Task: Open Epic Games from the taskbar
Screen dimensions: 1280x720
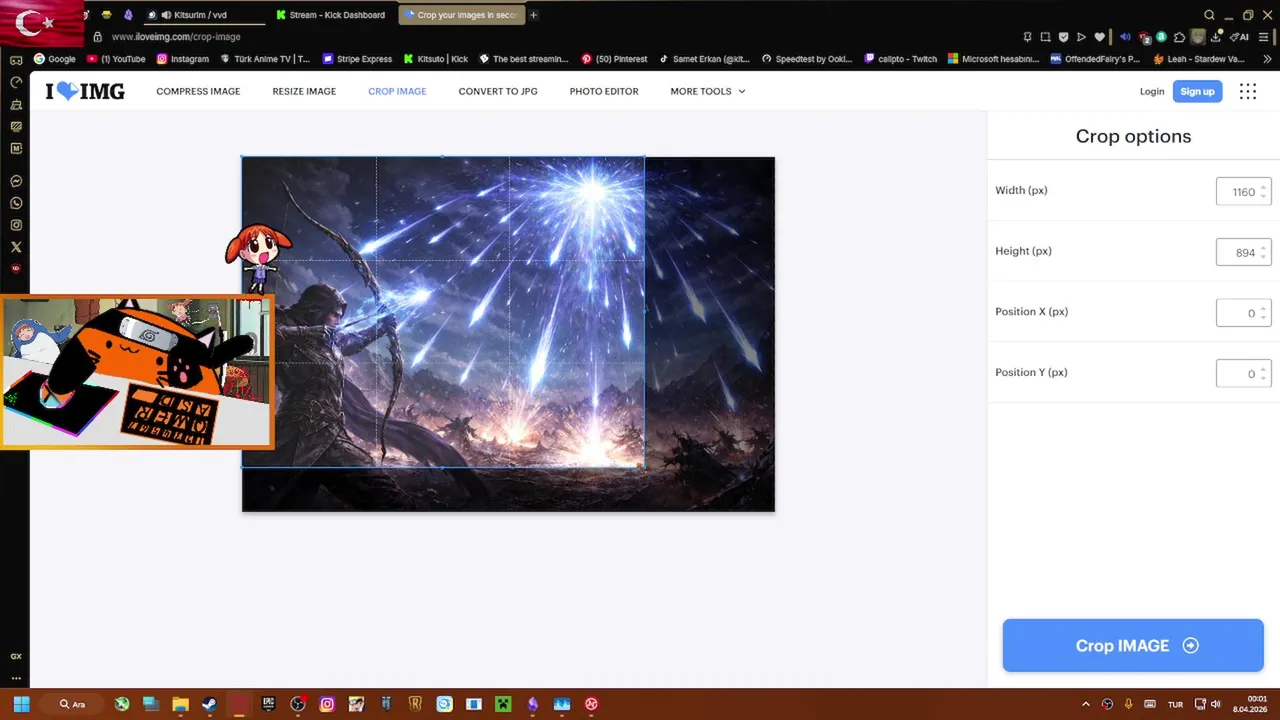Action: coord(268,704)
